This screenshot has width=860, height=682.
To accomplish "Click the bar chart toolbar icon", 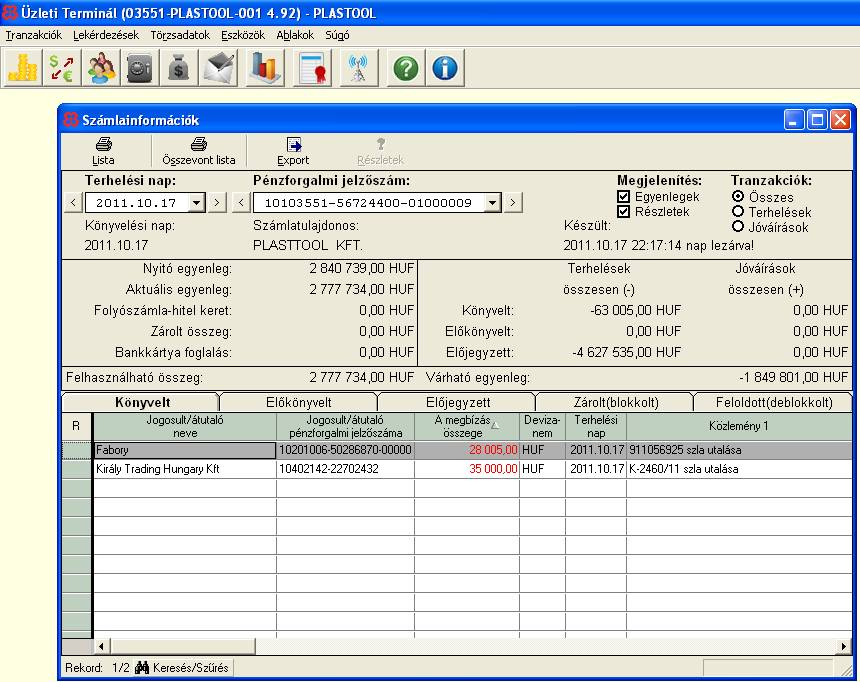I will tap(264, 68).
